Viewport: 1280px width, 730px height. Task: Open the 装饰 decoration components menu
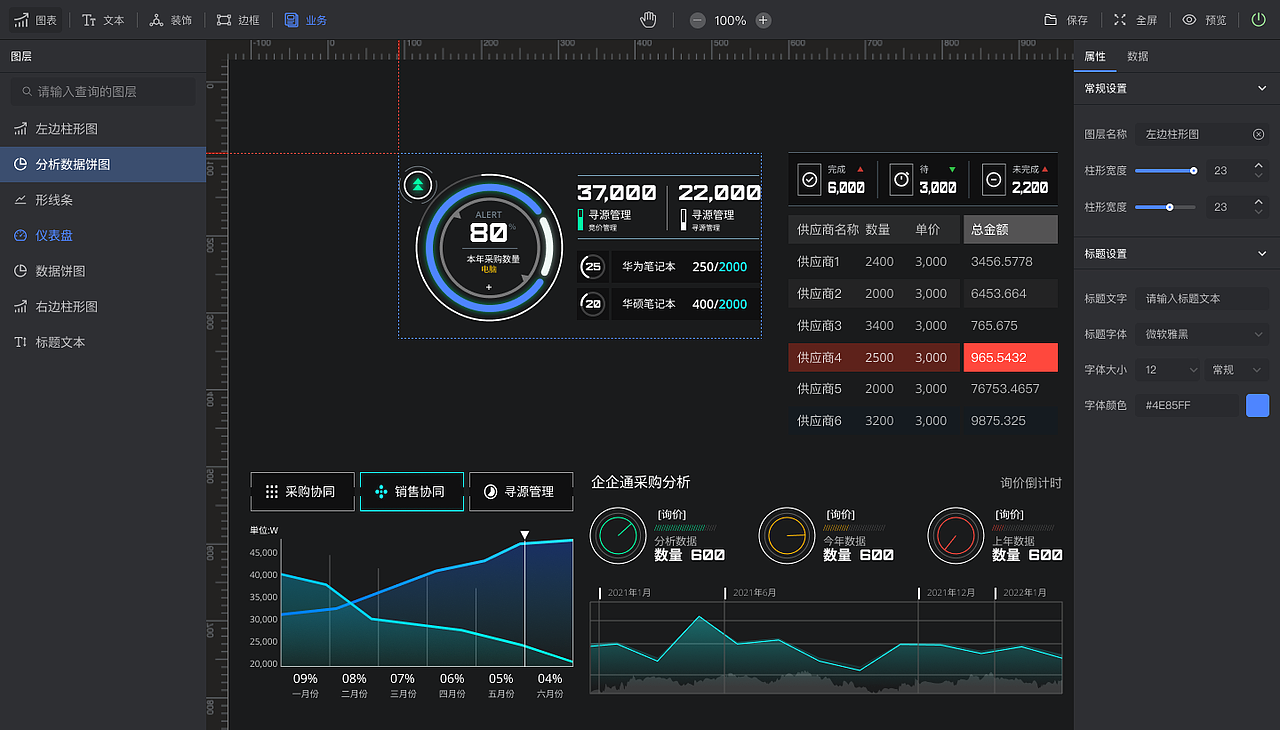(170, 20)
